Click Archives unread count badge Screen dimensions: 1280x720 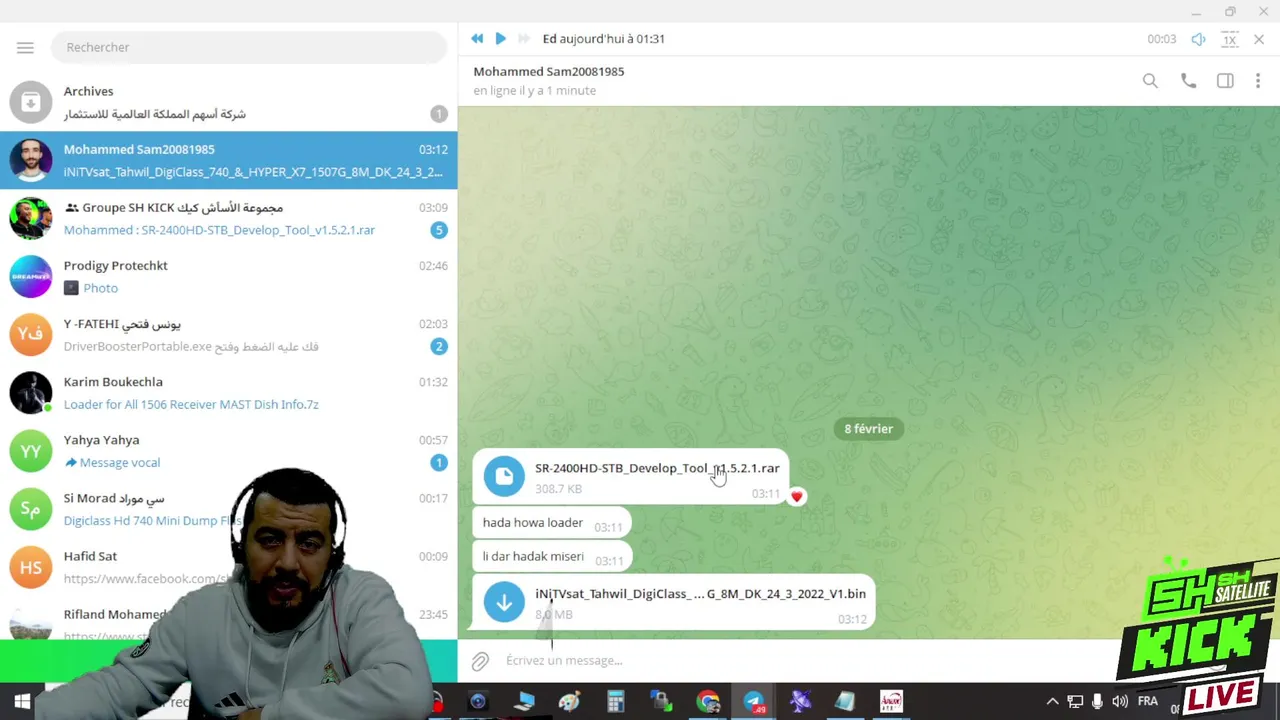[x=438, y=114]
